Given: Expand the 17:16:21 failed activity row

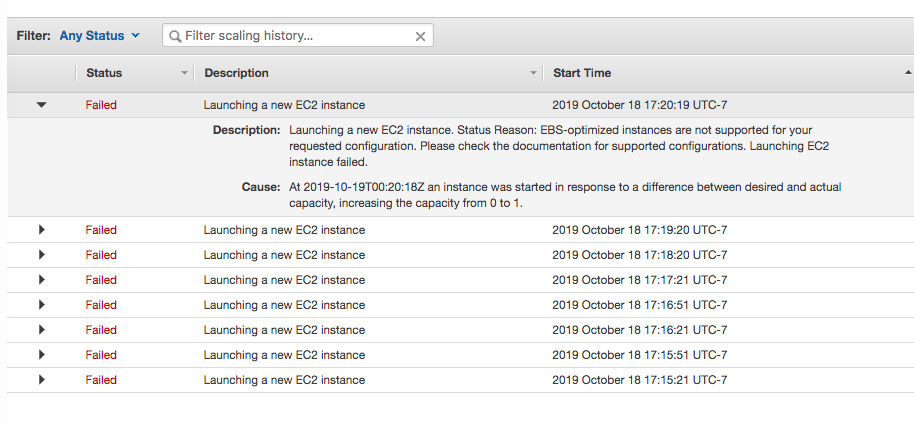Looking at the screenshot, I should (41, 330).
